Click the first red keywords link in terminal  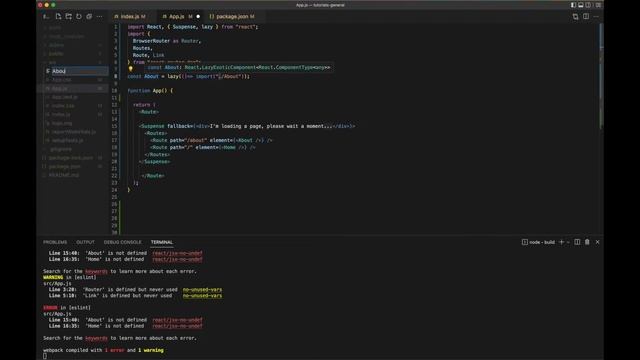coord(96,271)
